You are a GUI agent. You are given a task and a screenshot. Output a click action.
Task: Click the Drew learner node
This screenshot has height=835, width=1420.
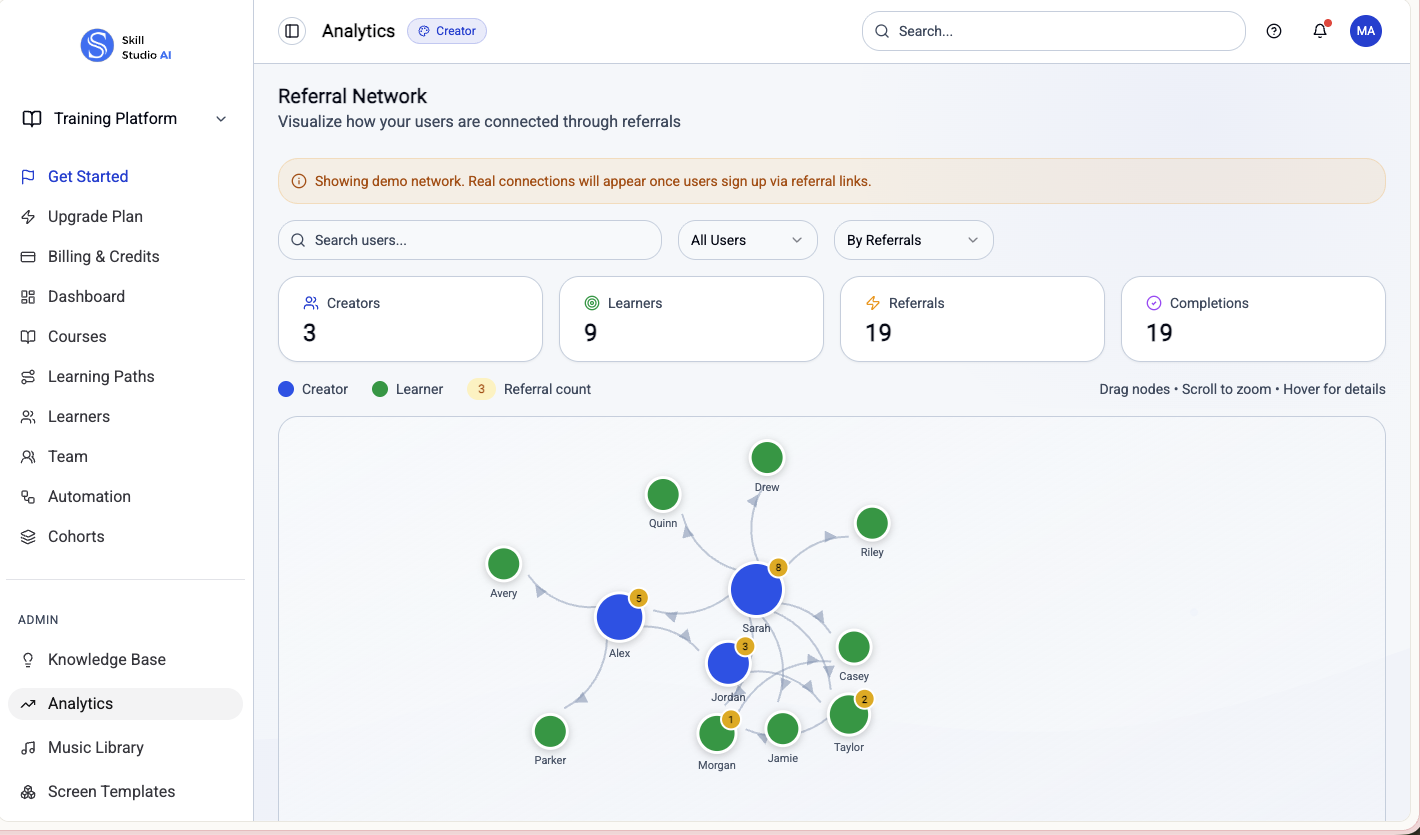pyautogui.click(x=767, y=458)
